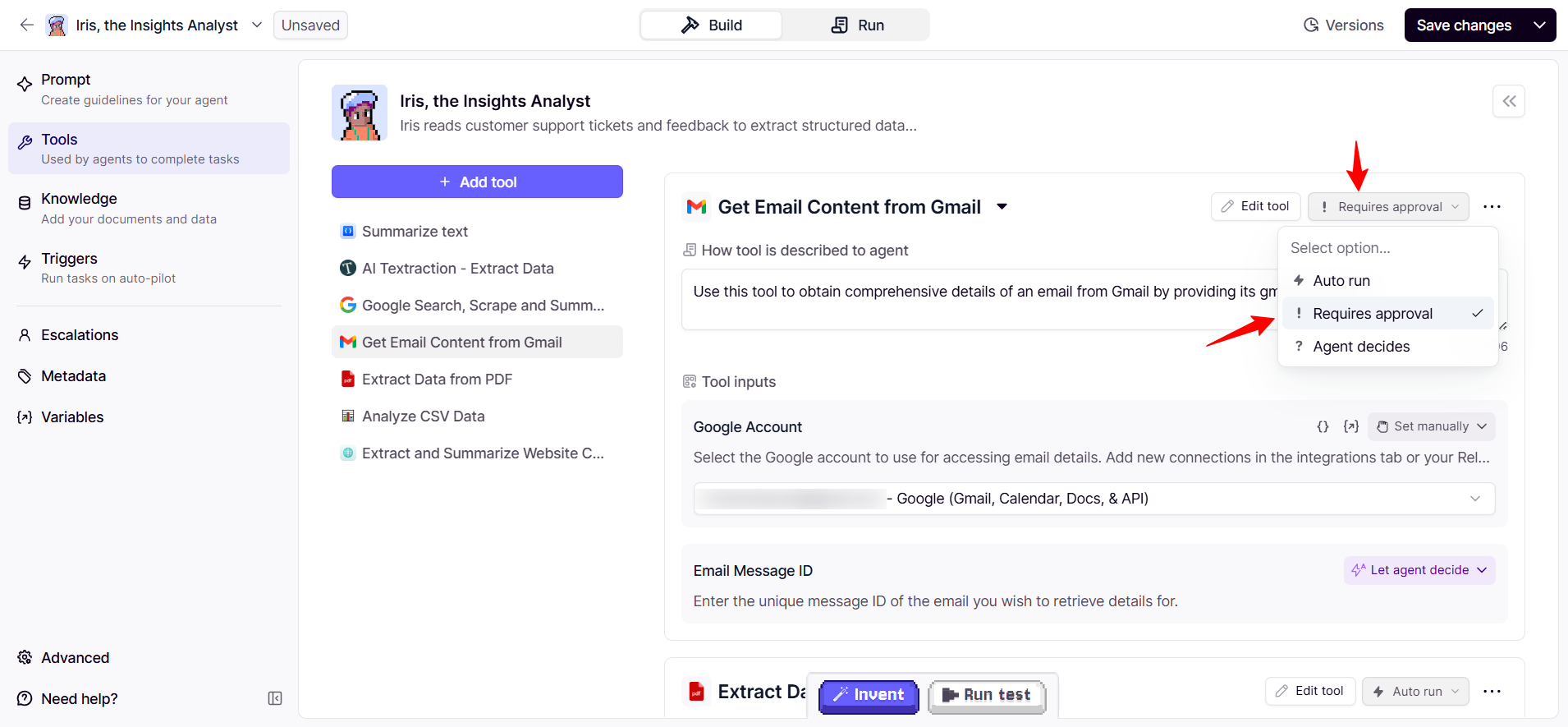Click the Invent button

click(869, 696)
